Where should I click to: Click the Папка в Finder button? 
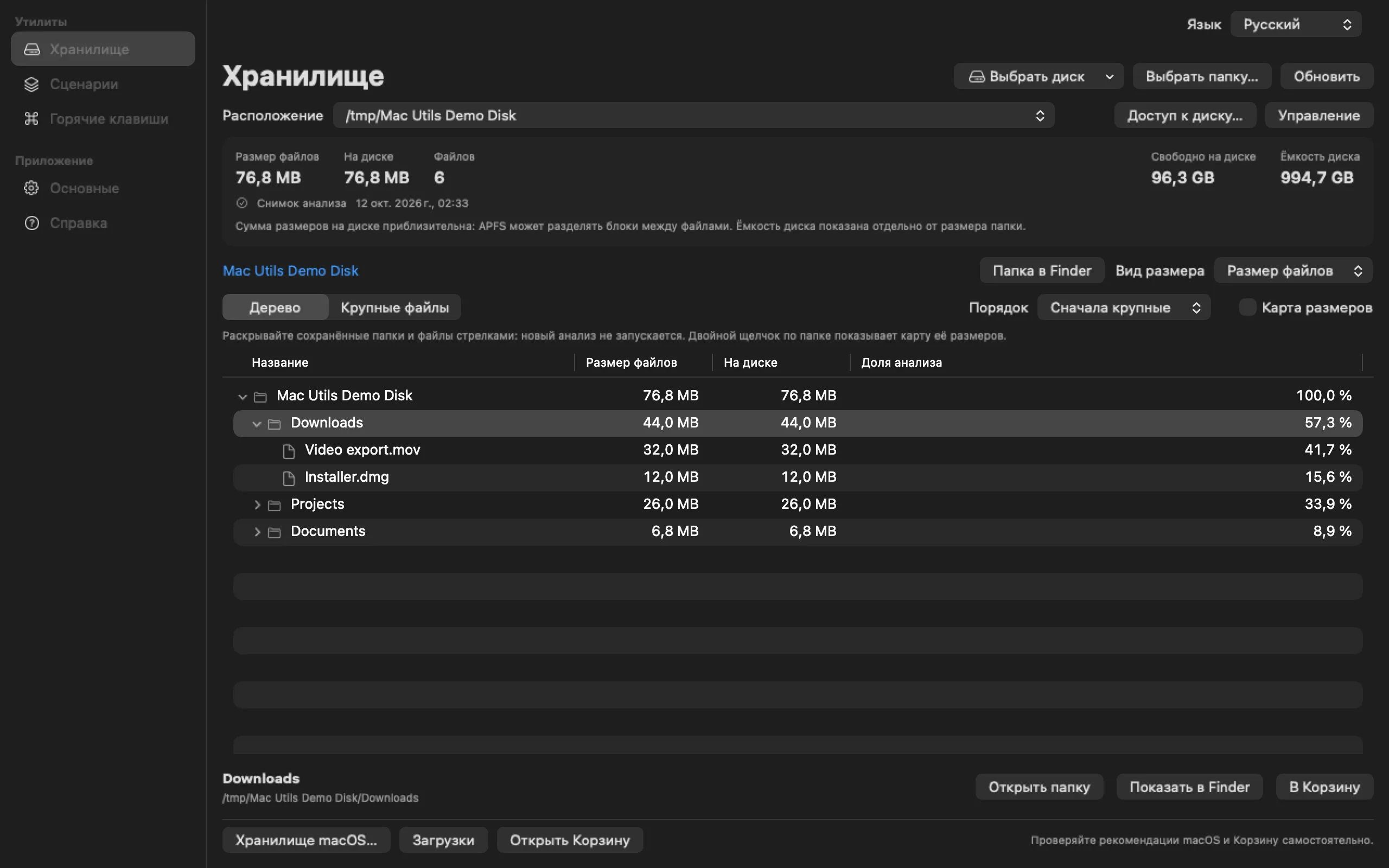point(1042,271)
